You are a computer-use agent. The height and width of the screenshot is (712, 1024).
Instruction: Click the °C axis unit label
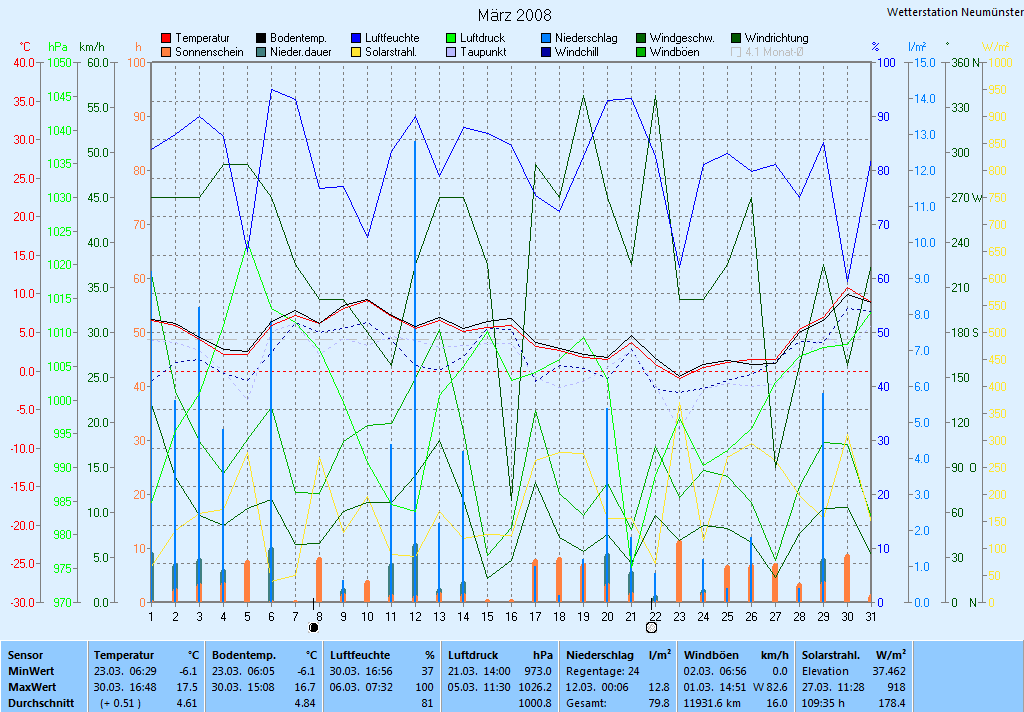pos(24,47)
